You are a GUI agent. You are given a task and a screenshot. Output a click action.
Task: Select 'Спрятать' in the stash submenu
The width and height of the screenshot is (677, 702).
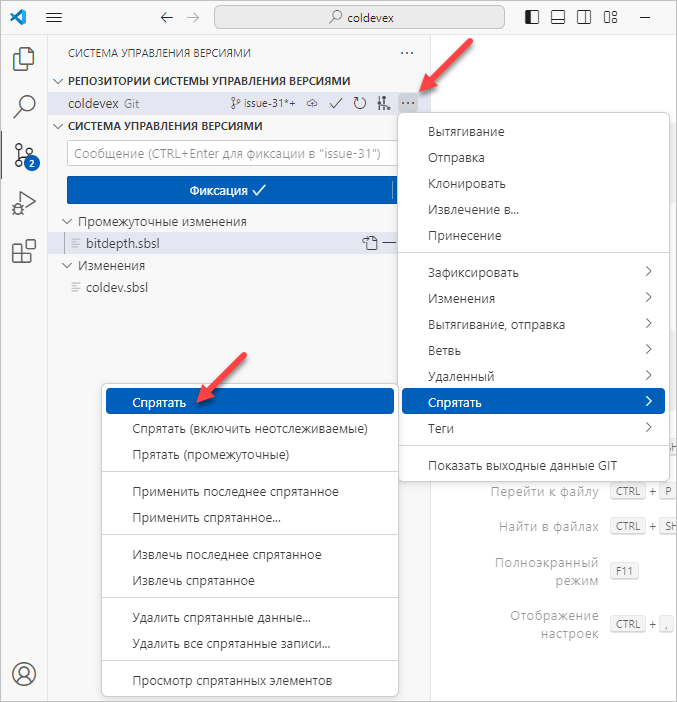coord(160,401)
